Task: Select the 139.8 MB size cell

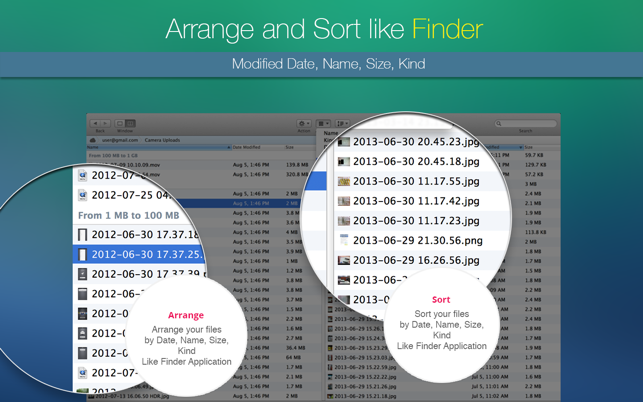Action: coord(297,165)
